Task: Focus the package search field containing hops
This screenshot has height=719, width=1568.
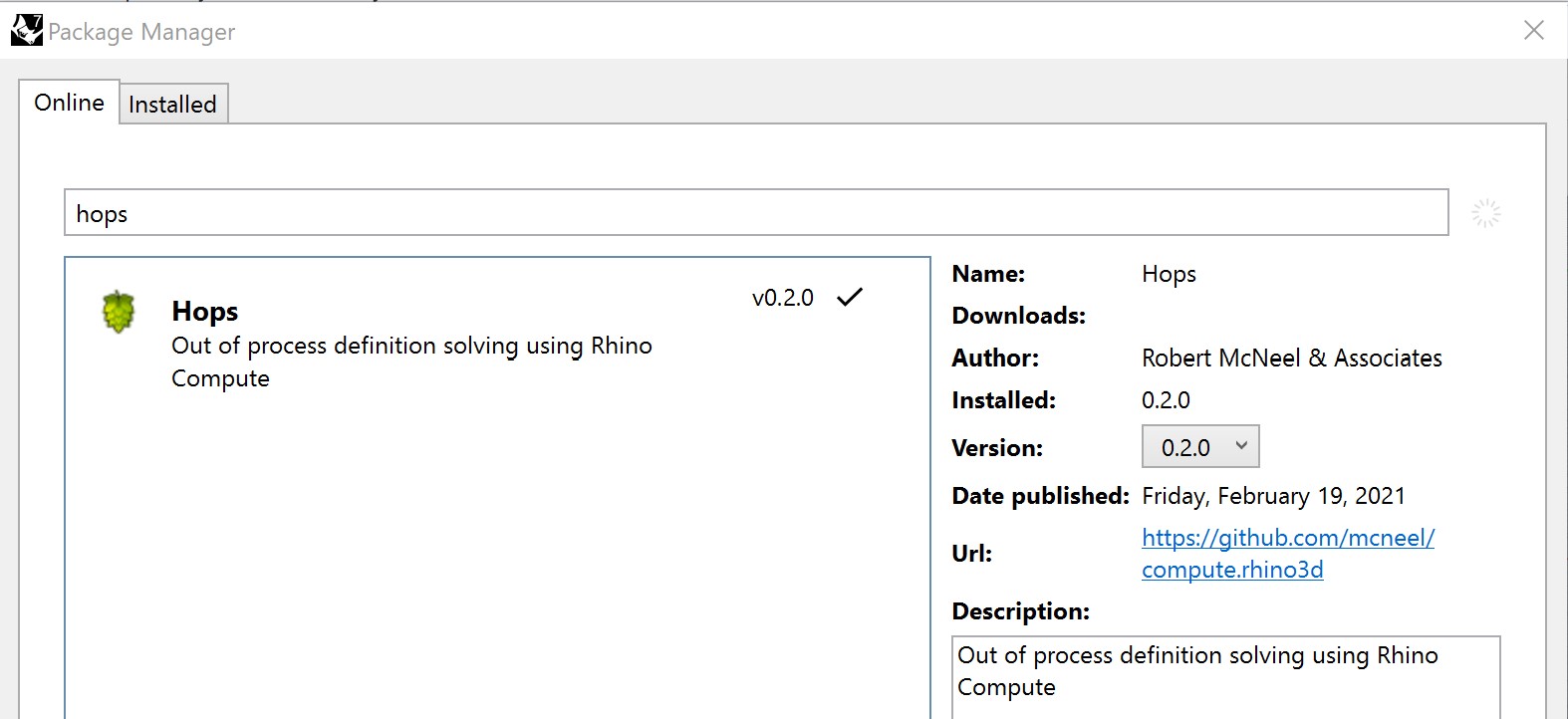Action: click(755, 213)
